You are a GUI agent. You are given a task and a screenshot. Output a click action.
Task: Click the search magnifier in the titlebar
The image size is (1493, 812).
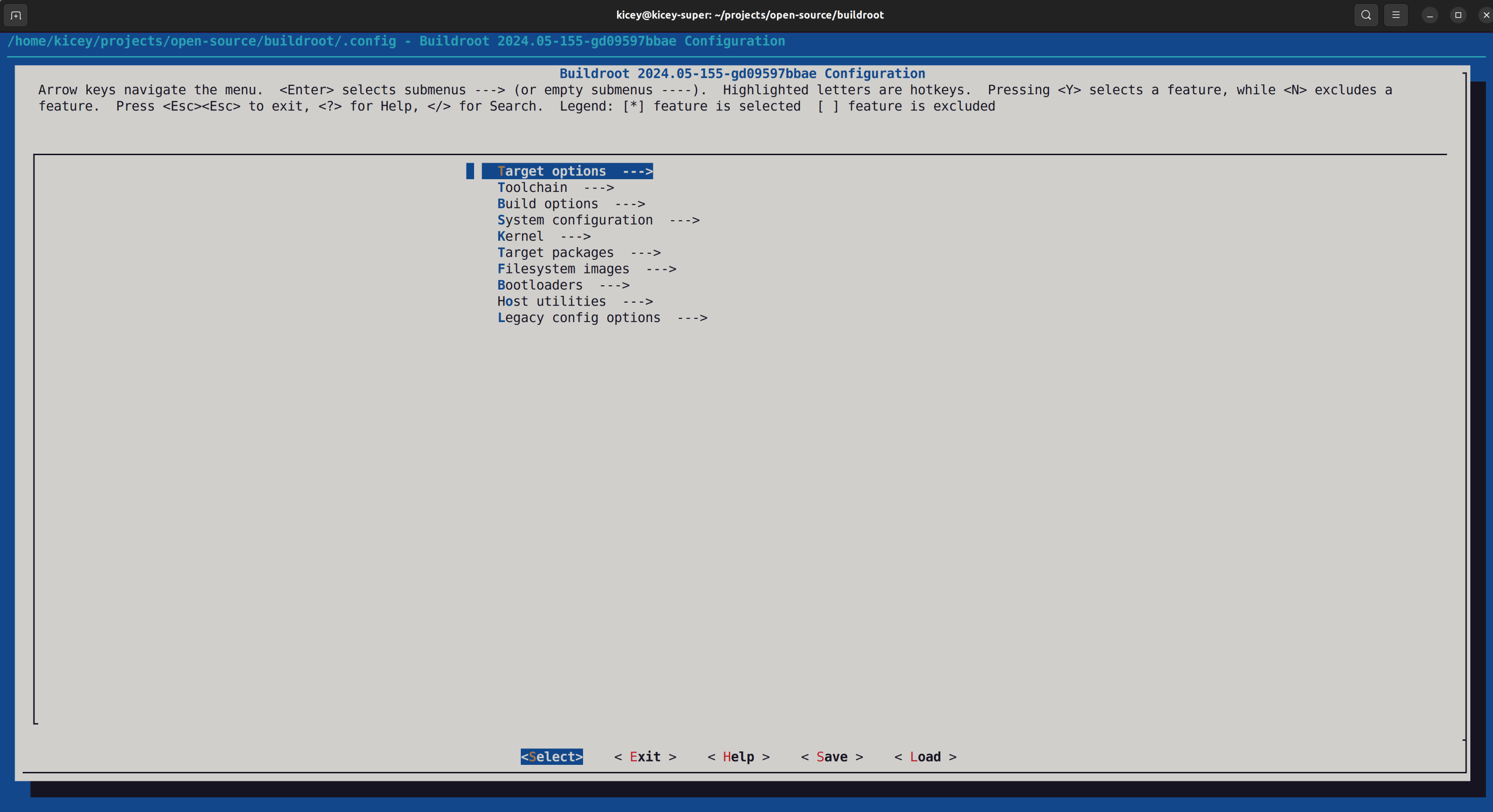1366,15
